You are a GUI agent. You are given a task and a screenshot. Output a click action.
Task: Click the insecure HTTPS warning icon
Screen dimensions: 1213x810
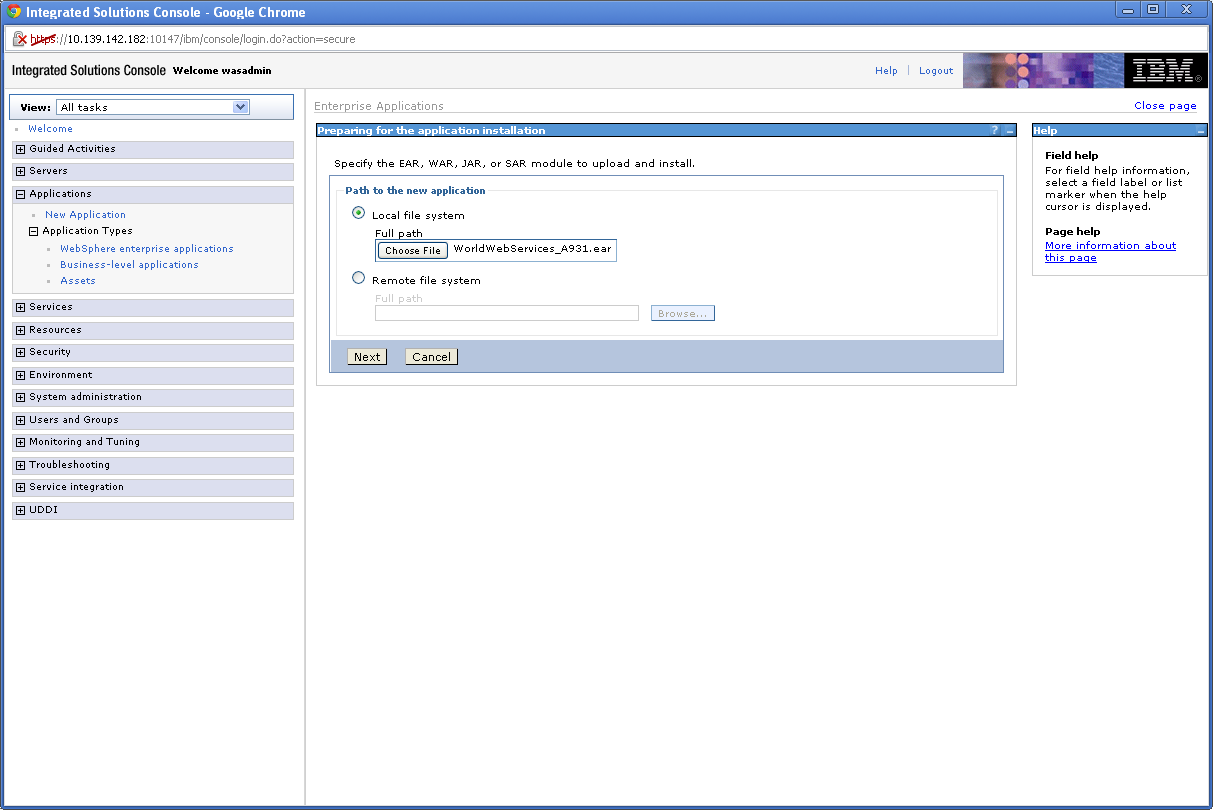(x=19, y=39)
